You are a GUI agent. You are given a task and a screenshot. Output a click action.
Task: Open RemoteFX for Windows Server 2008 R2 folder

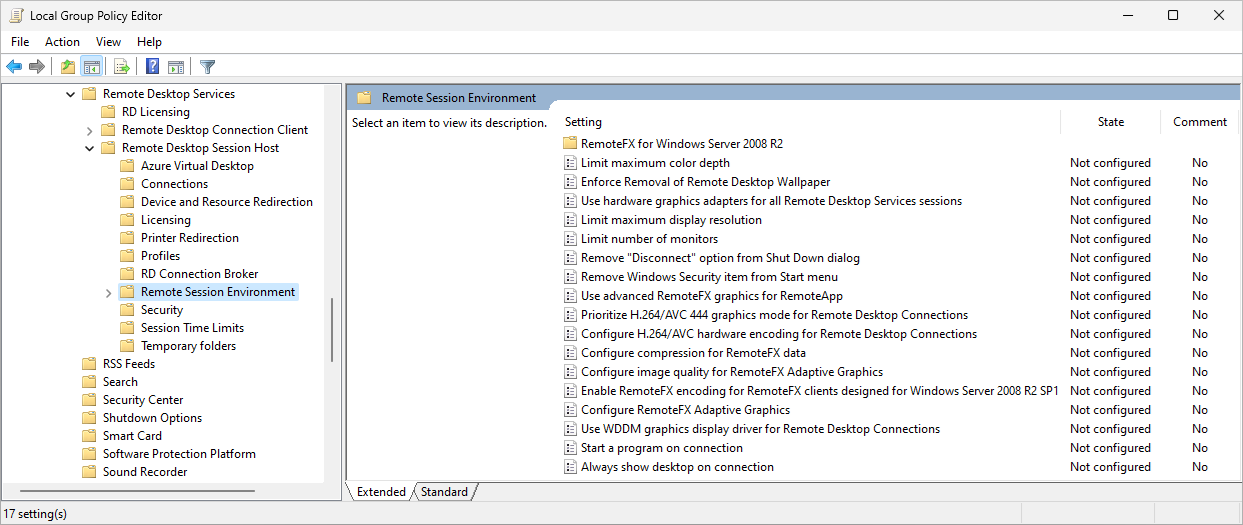tap(681, 144)
